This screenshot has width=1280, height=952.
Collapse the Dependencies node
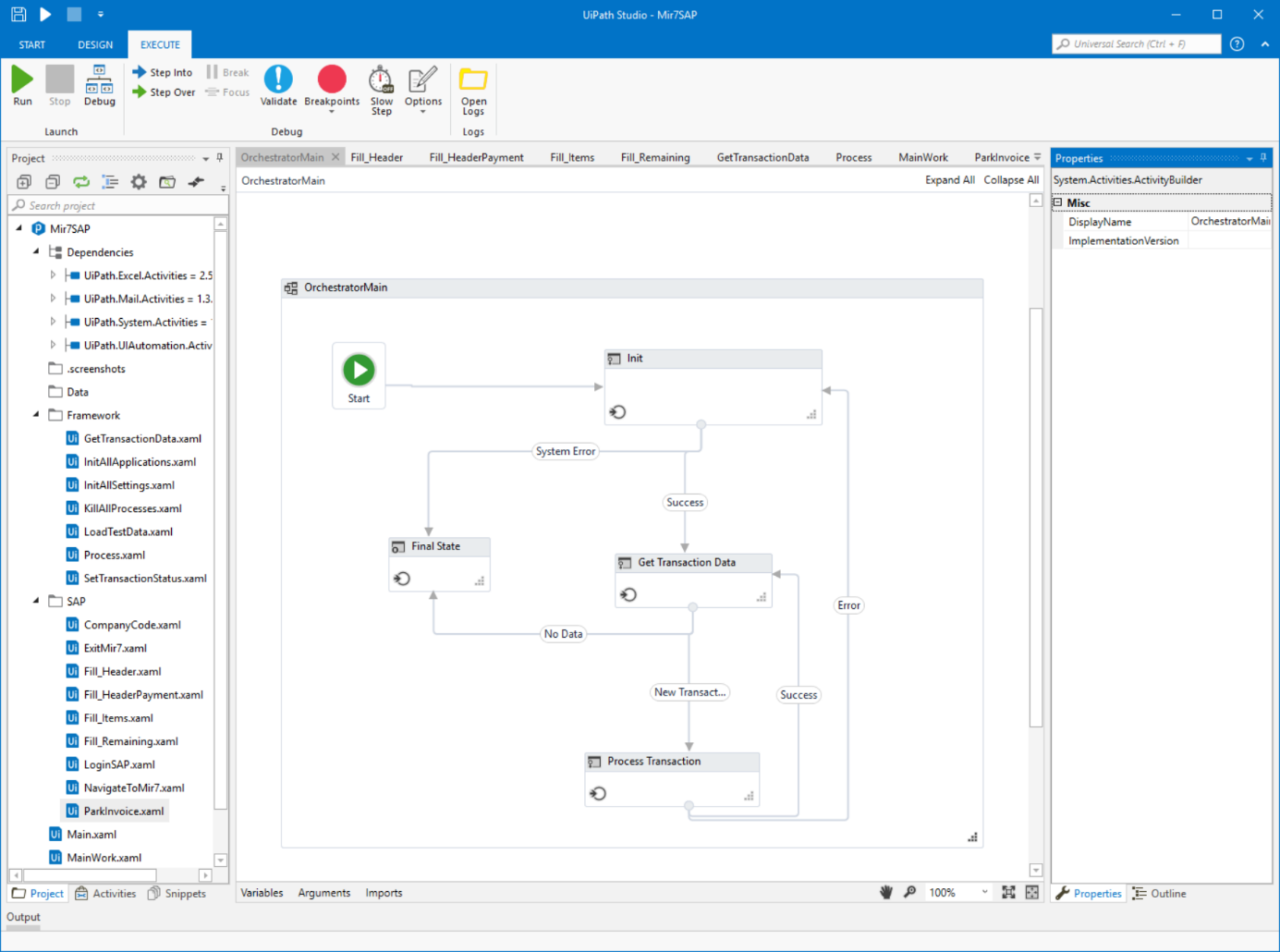(36, 251)
